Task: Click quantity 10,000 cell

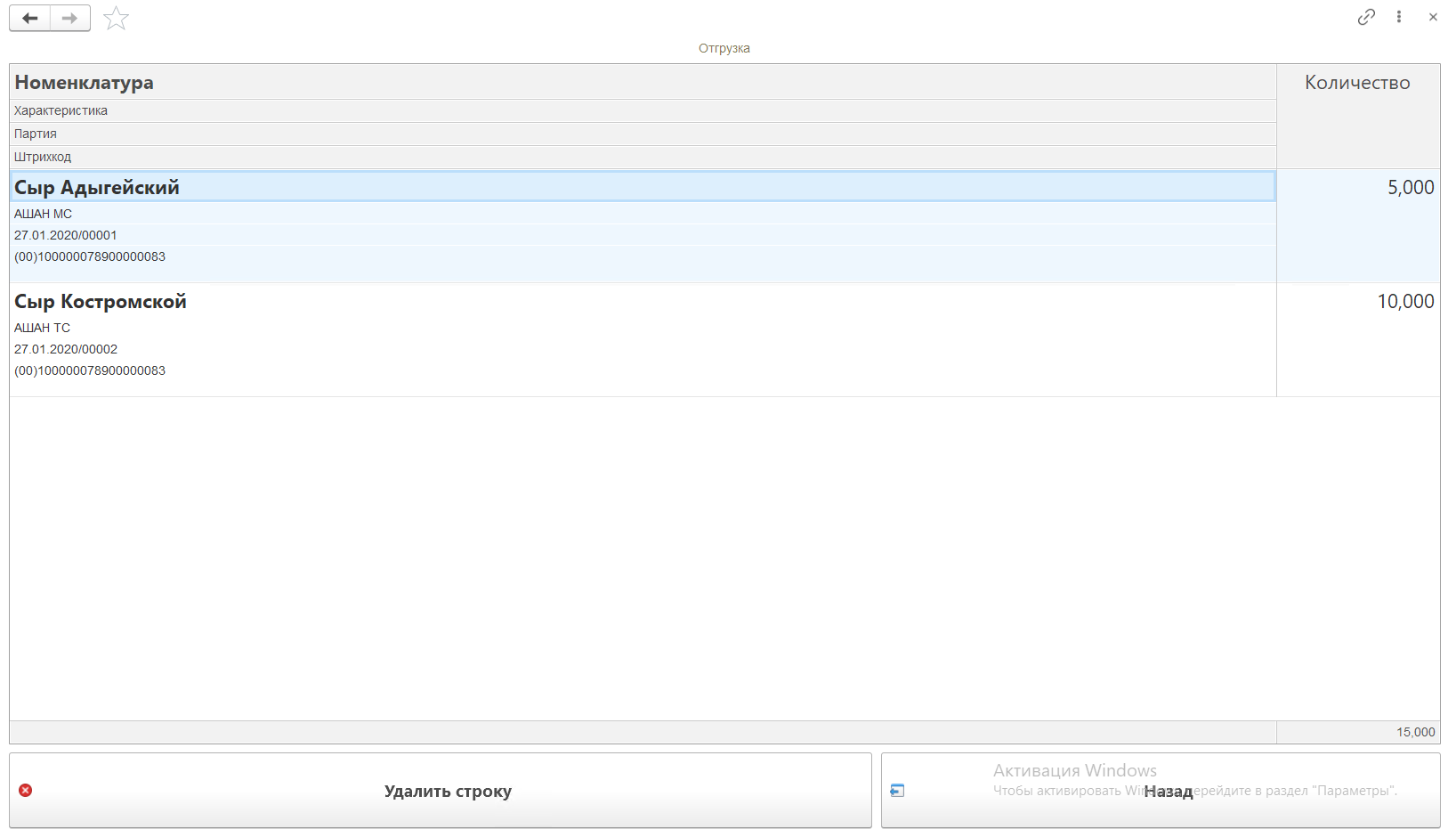Action: click(1405, 302)
